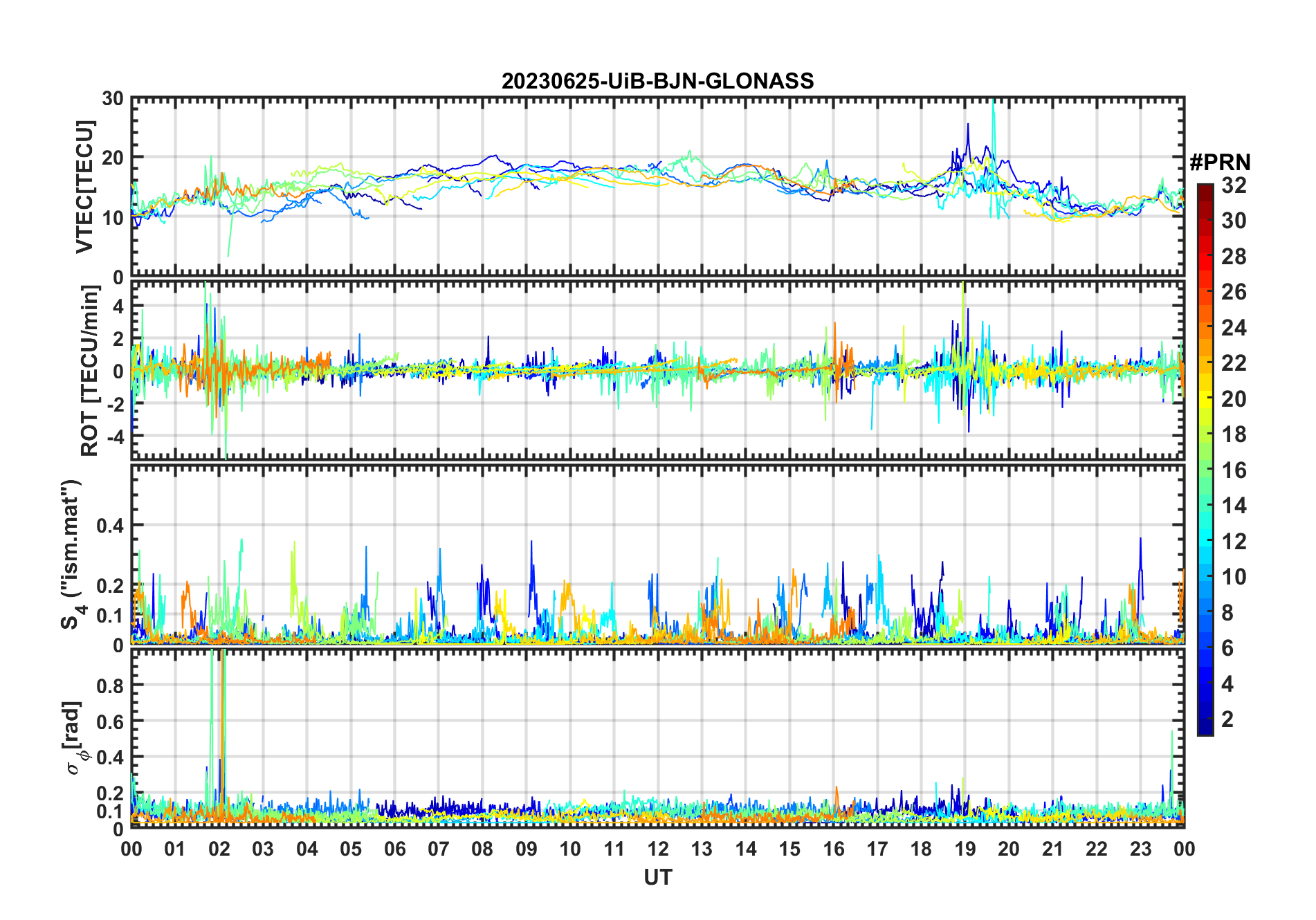Click the PRN colorbar strip
This screenshot has height=920, width=1316.
pyautogui.click(x=1205, y=459)
